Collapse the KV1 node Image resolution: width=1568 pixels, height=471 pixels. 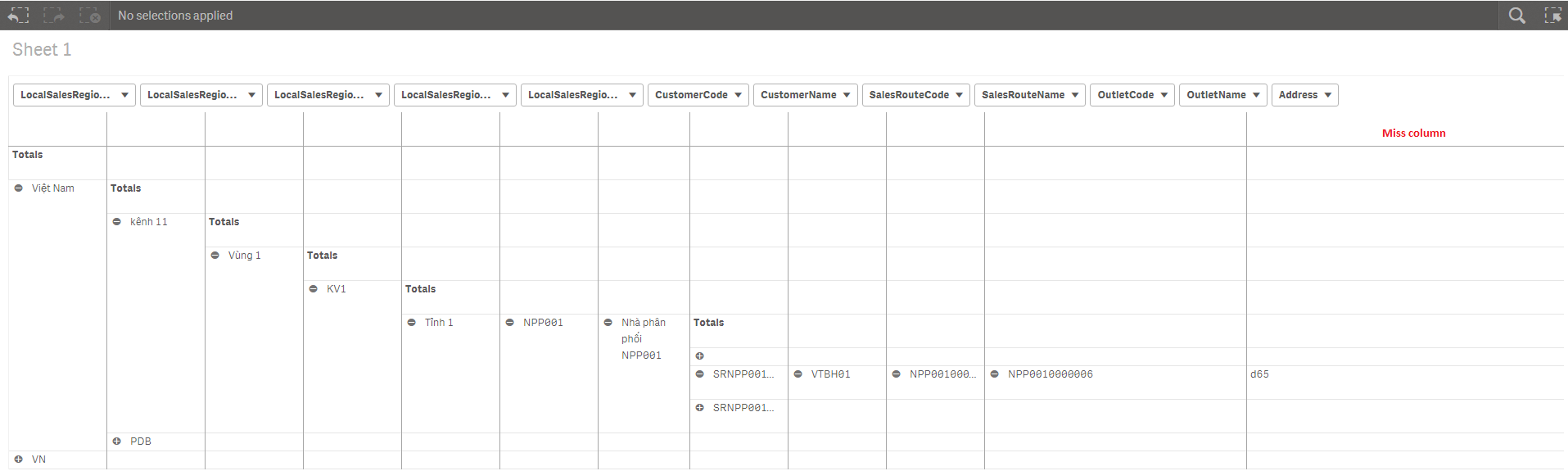pos(314,289)
